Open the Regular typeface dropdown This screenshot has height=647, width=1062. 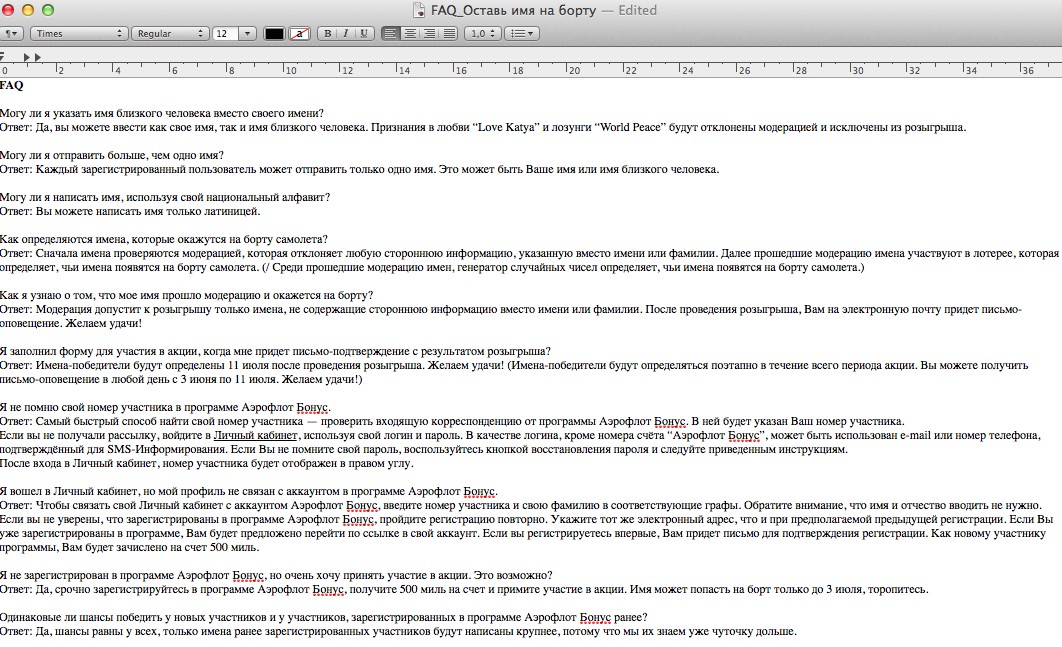click(169, 33)
